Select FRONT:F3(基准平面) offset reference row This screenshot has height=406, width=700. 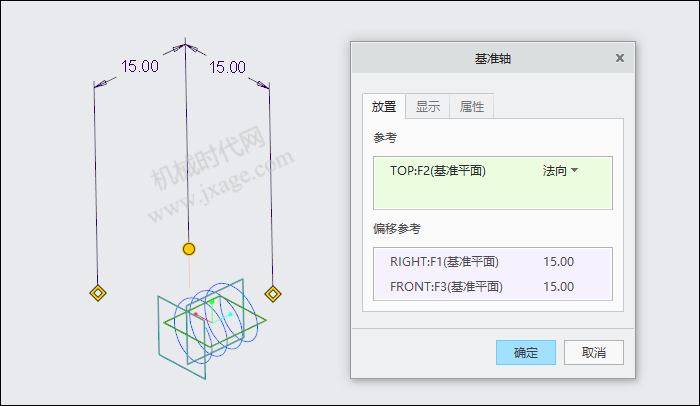click(x=493, y=286)
